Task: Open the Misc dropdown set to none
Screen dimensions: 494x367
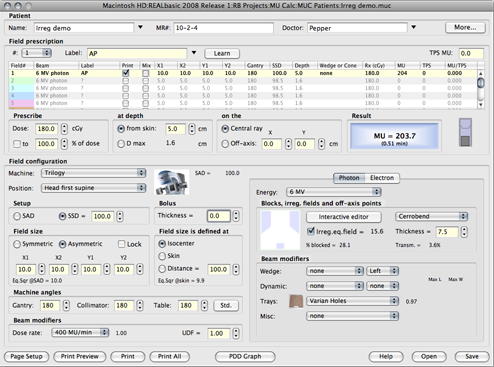Action: pos(352,316)
